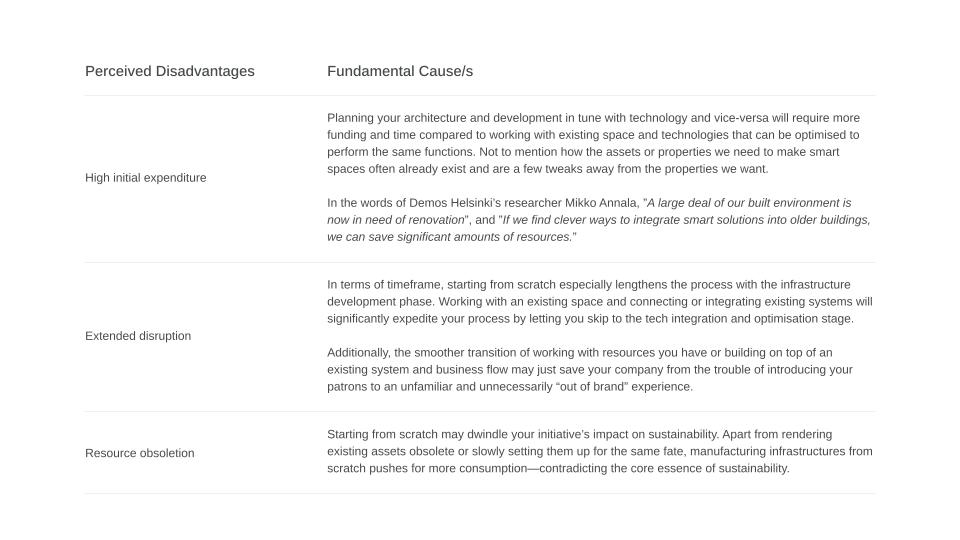Click paragraph starting 'Planning your architecture'
Screen dimensions: 960x540
click(593, 143)
